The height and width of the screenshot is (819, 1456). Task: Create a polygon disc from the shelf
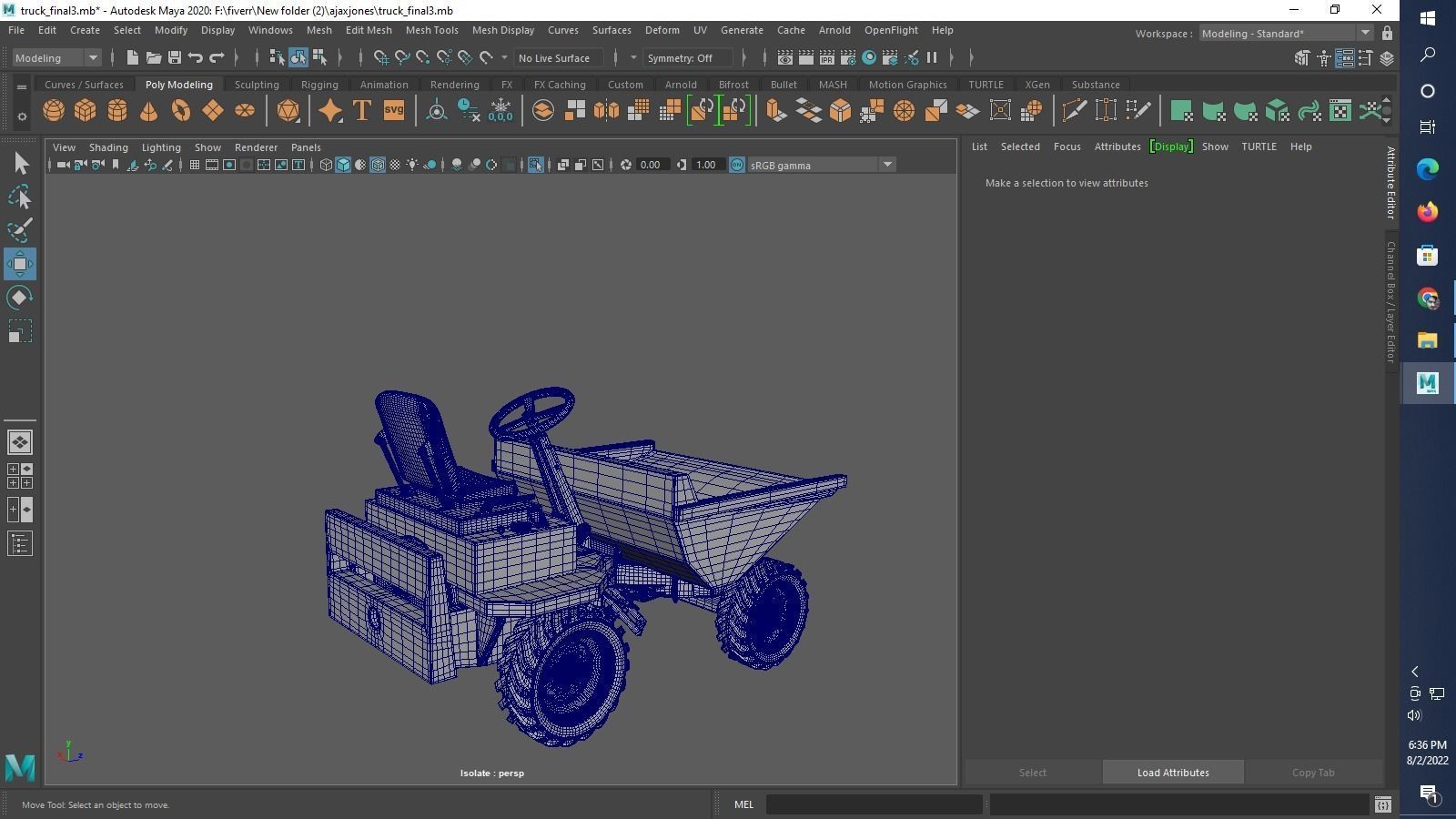click(x=245, y=111)
